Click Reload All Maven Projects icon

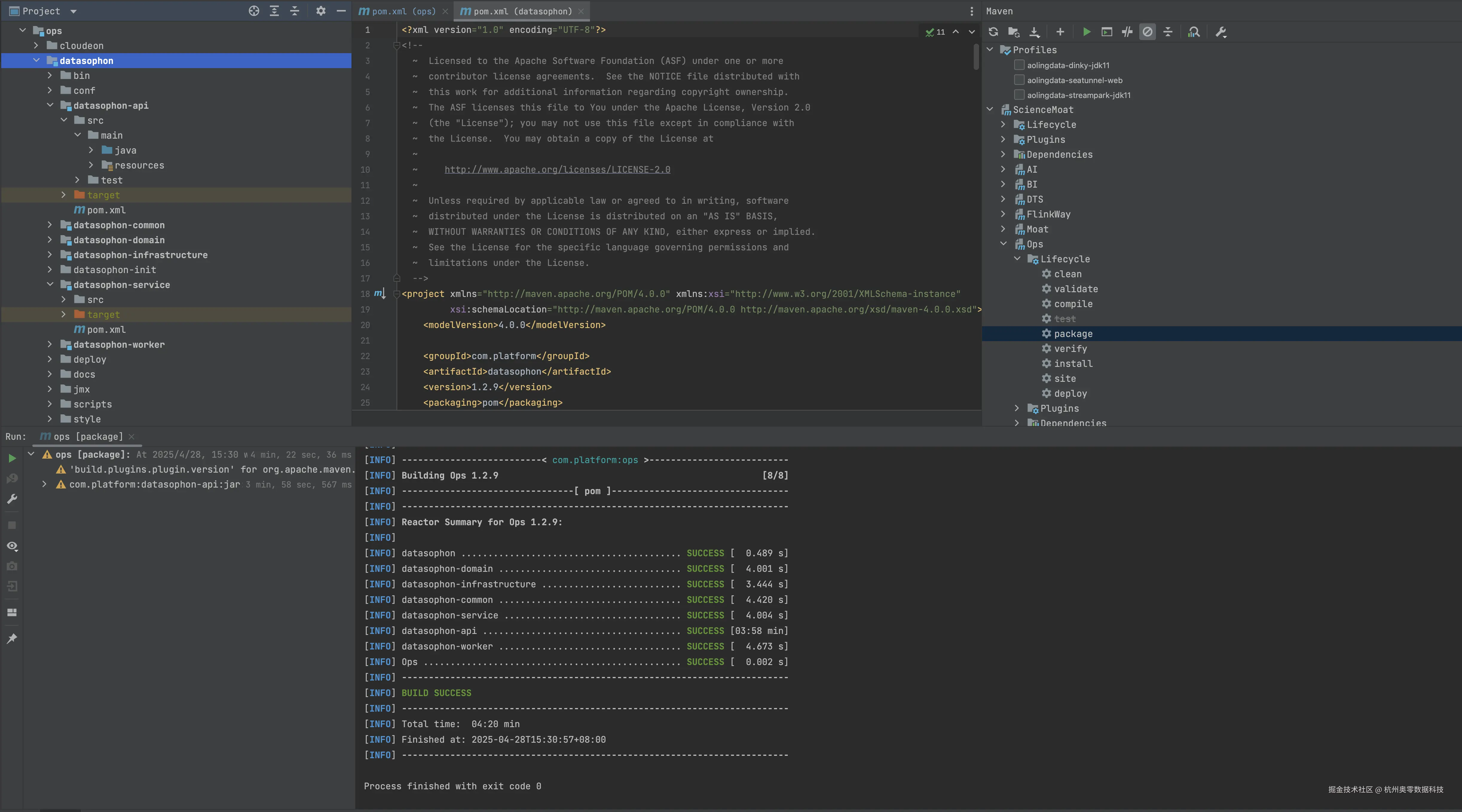pyautogui.click(x=993, y=32)
